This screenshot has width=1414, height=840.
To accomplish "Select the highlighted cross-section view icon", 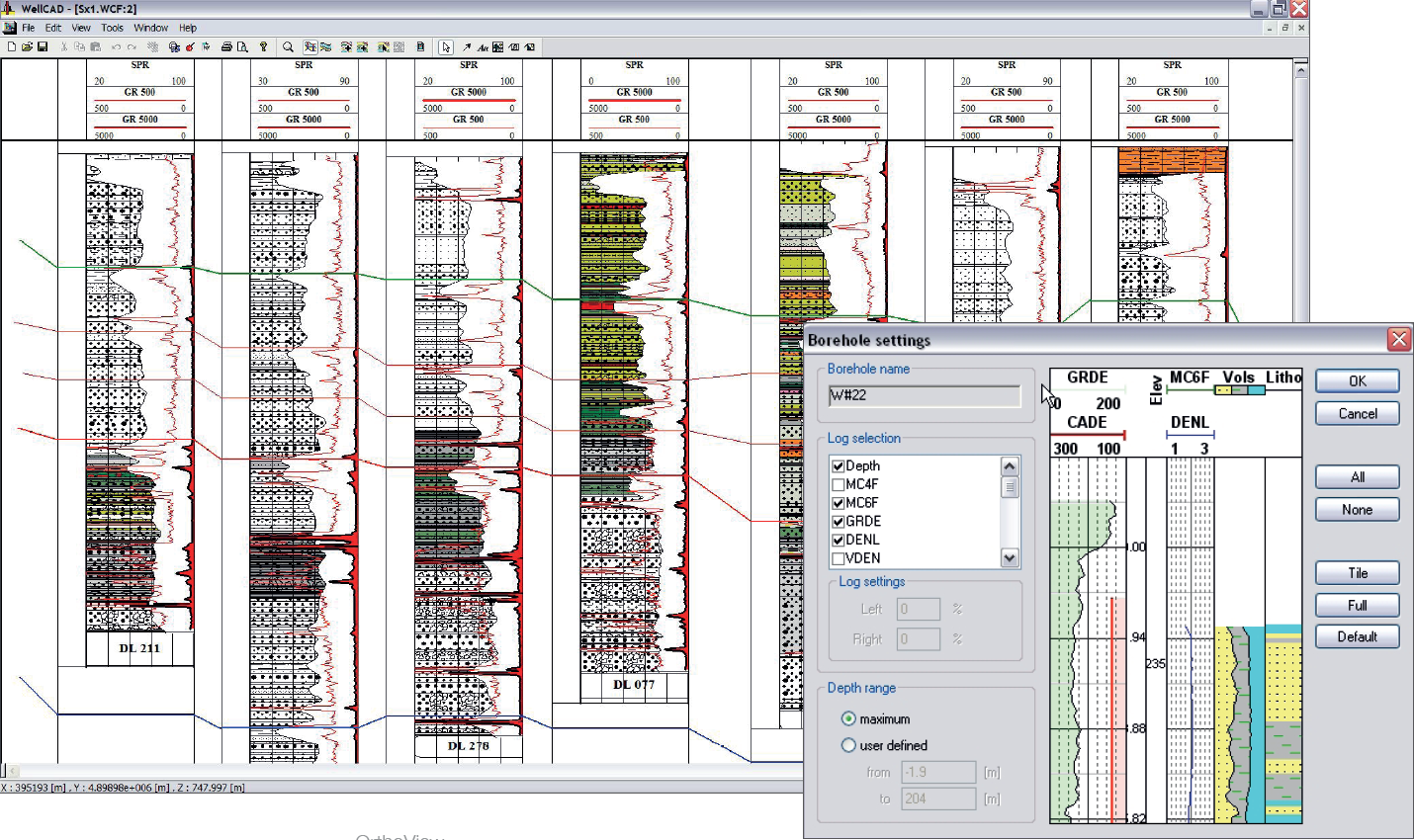I will pos(309,46).
